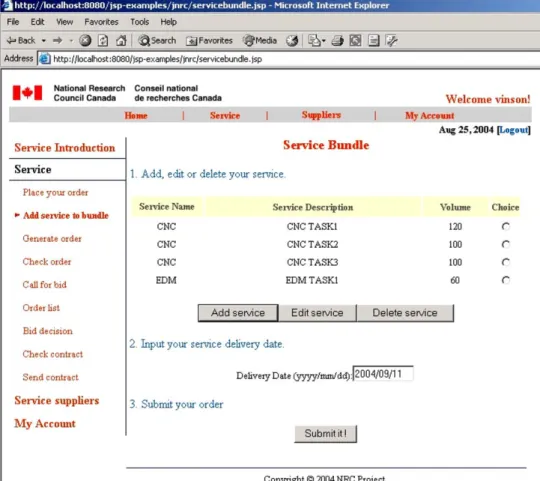Click the Home house icon
540x481 pixels.
point(121,41)
